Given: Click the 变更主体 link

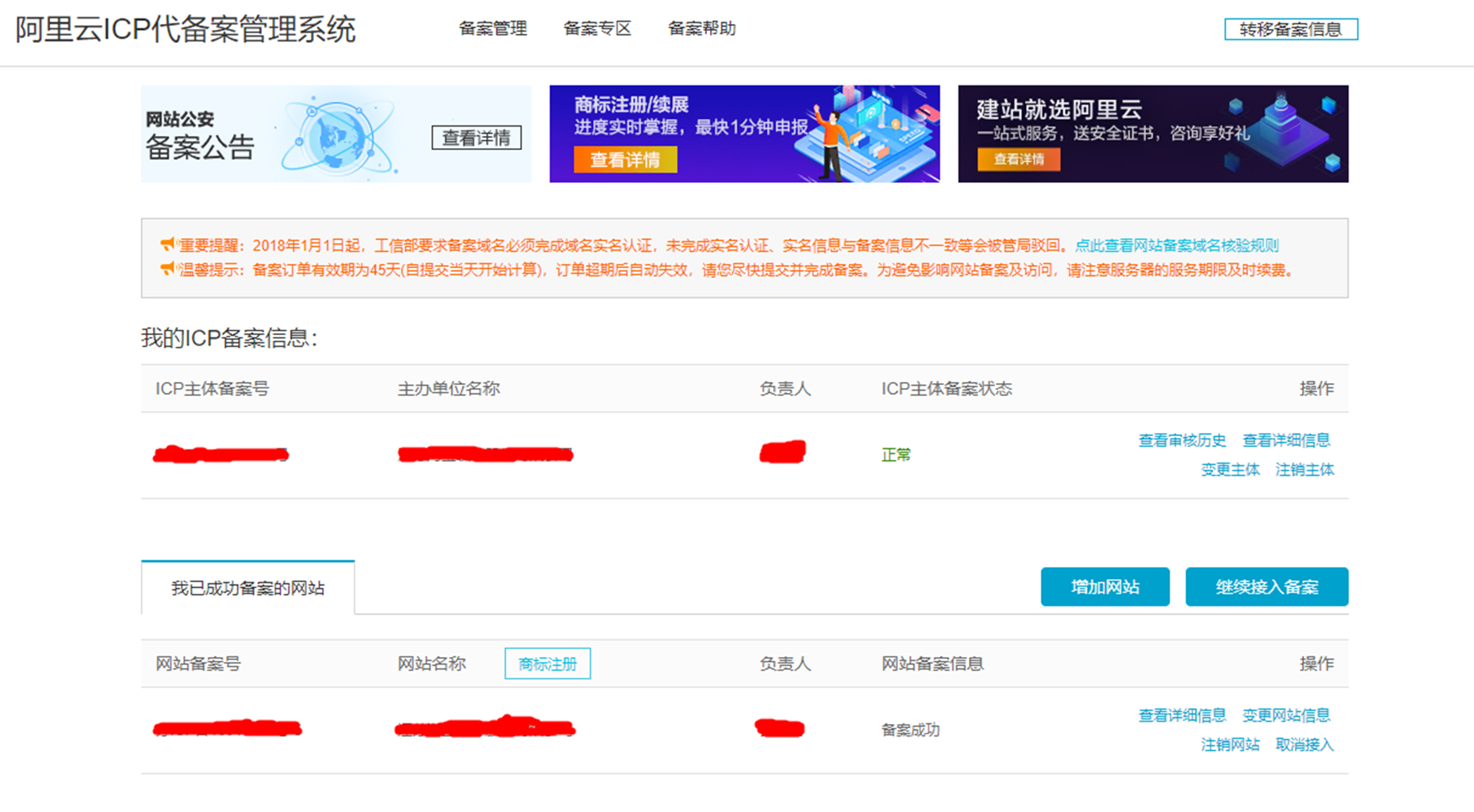Looking at the screenshot, I should 1230,470.
